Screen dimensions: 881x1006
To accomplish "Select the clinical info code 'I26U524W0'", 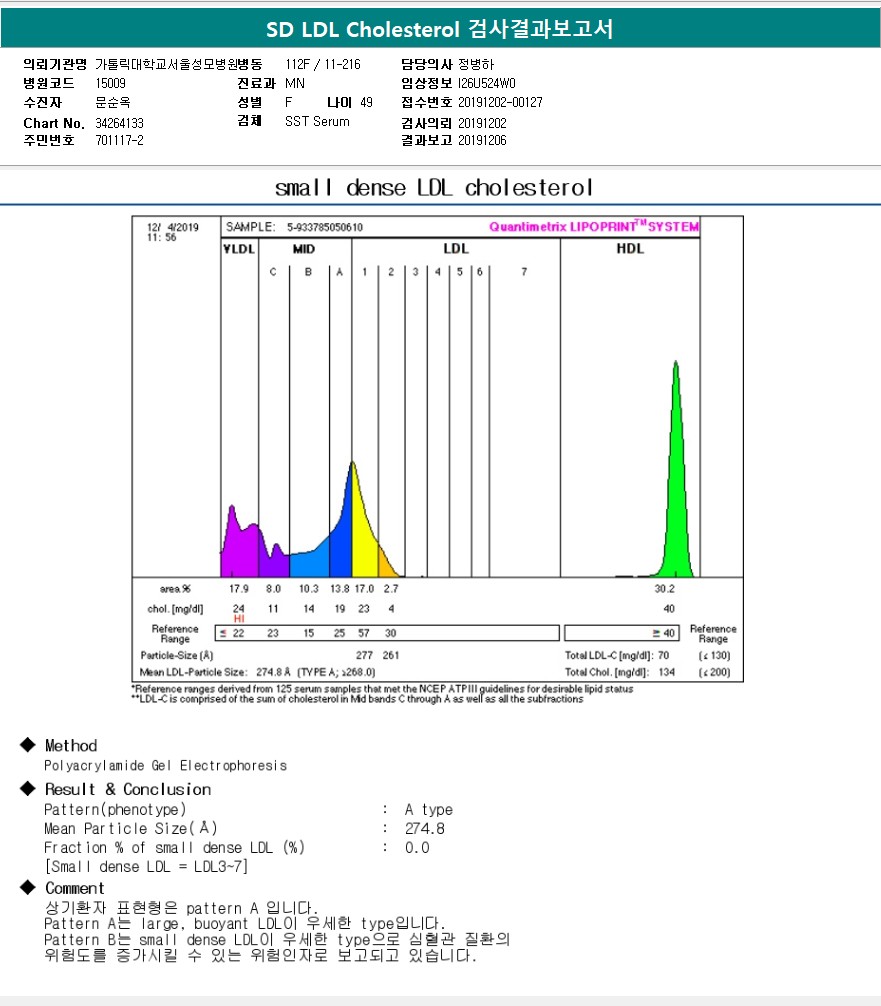I will tap(486, 83).
